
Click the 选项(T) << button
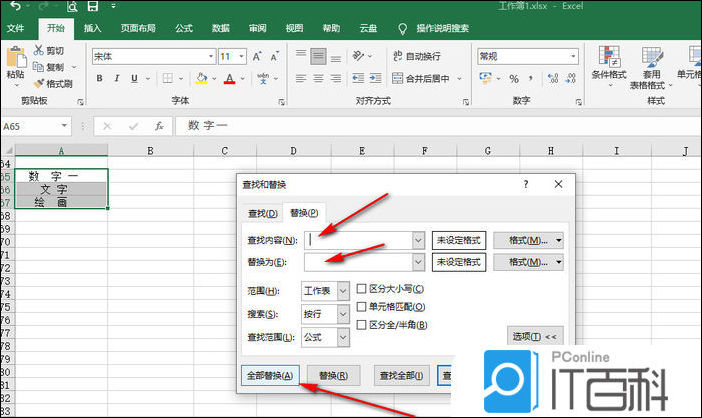(x=535, y=336)
